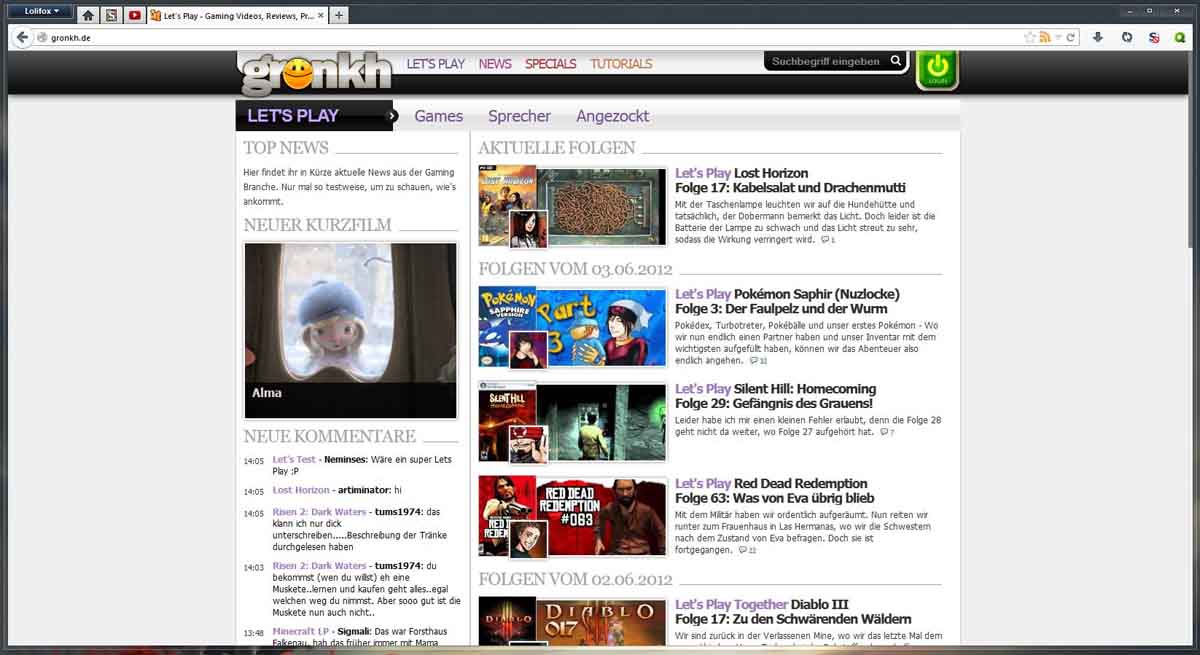1200x655 pixels.
Task: Open TUTORIALS in top navigation
Action: 621,63
